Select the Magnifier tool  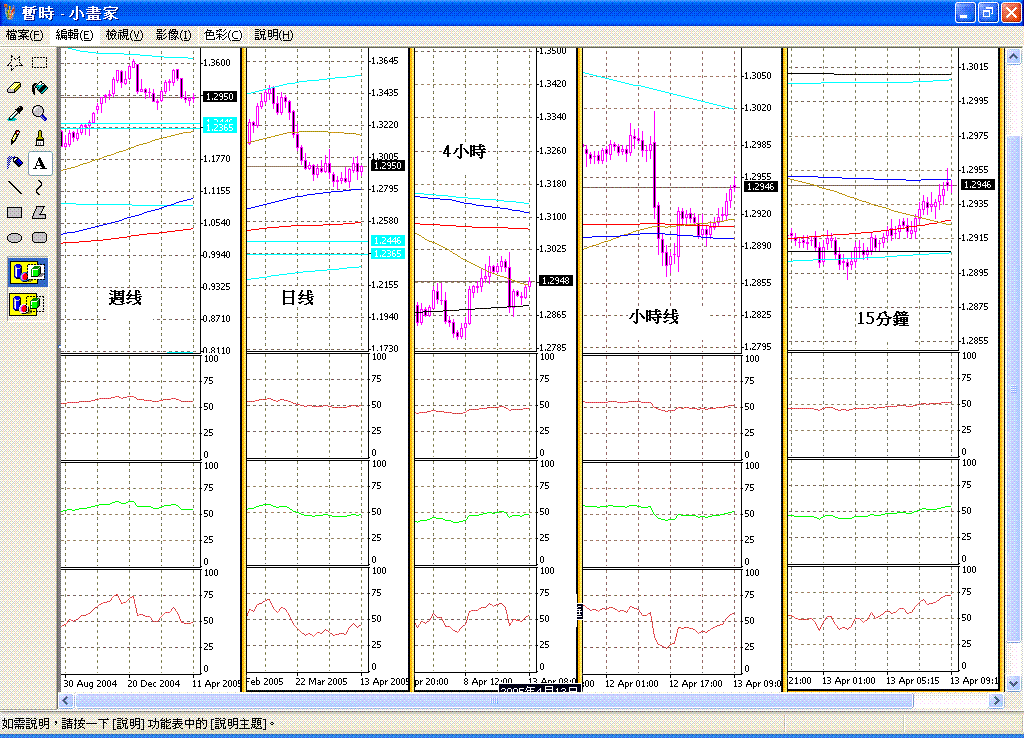[40, 113]
